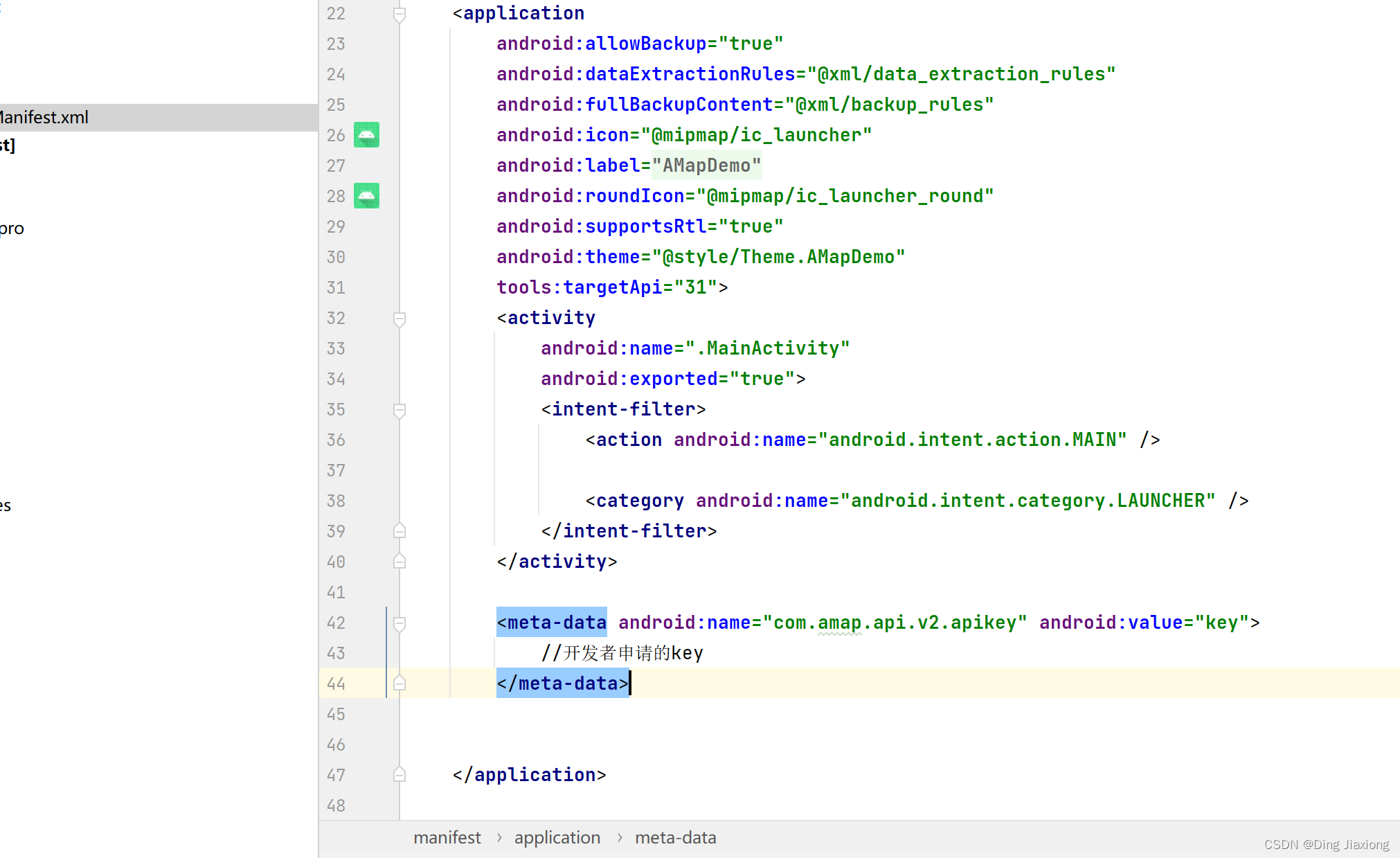This screenshot has height=858, width=1400.
Task: Select Manifest.xml file in project tree
Action: [159, 118]
